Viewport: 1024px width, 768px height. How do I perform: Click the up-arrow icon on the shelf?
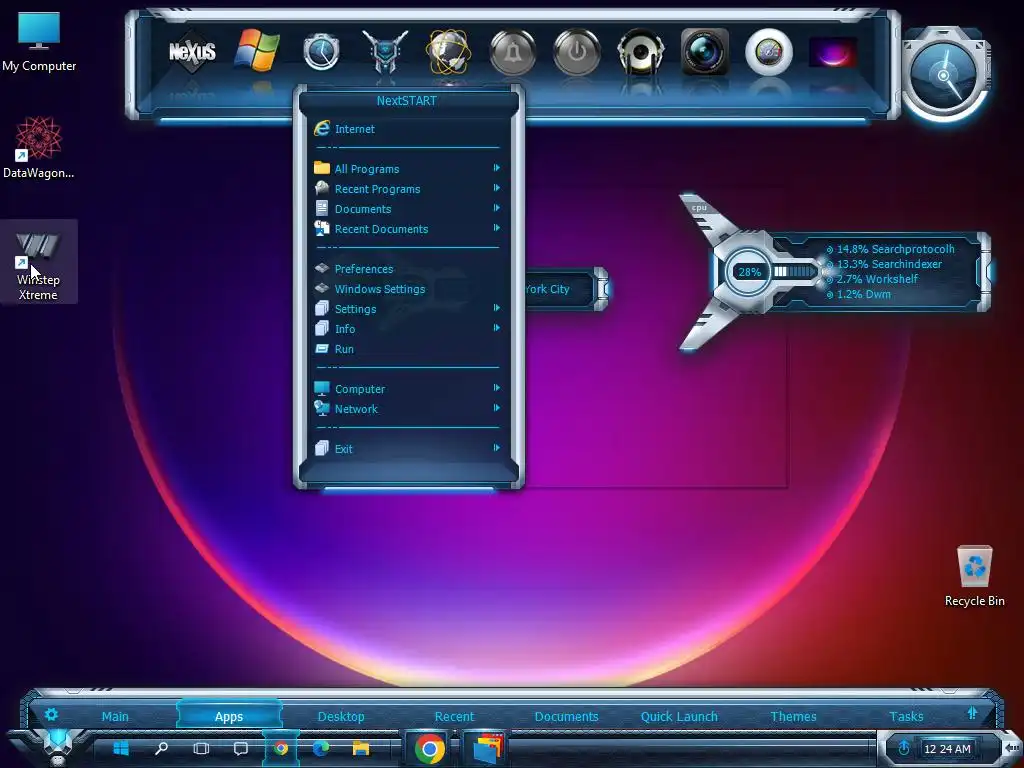[x=972, y=712]
